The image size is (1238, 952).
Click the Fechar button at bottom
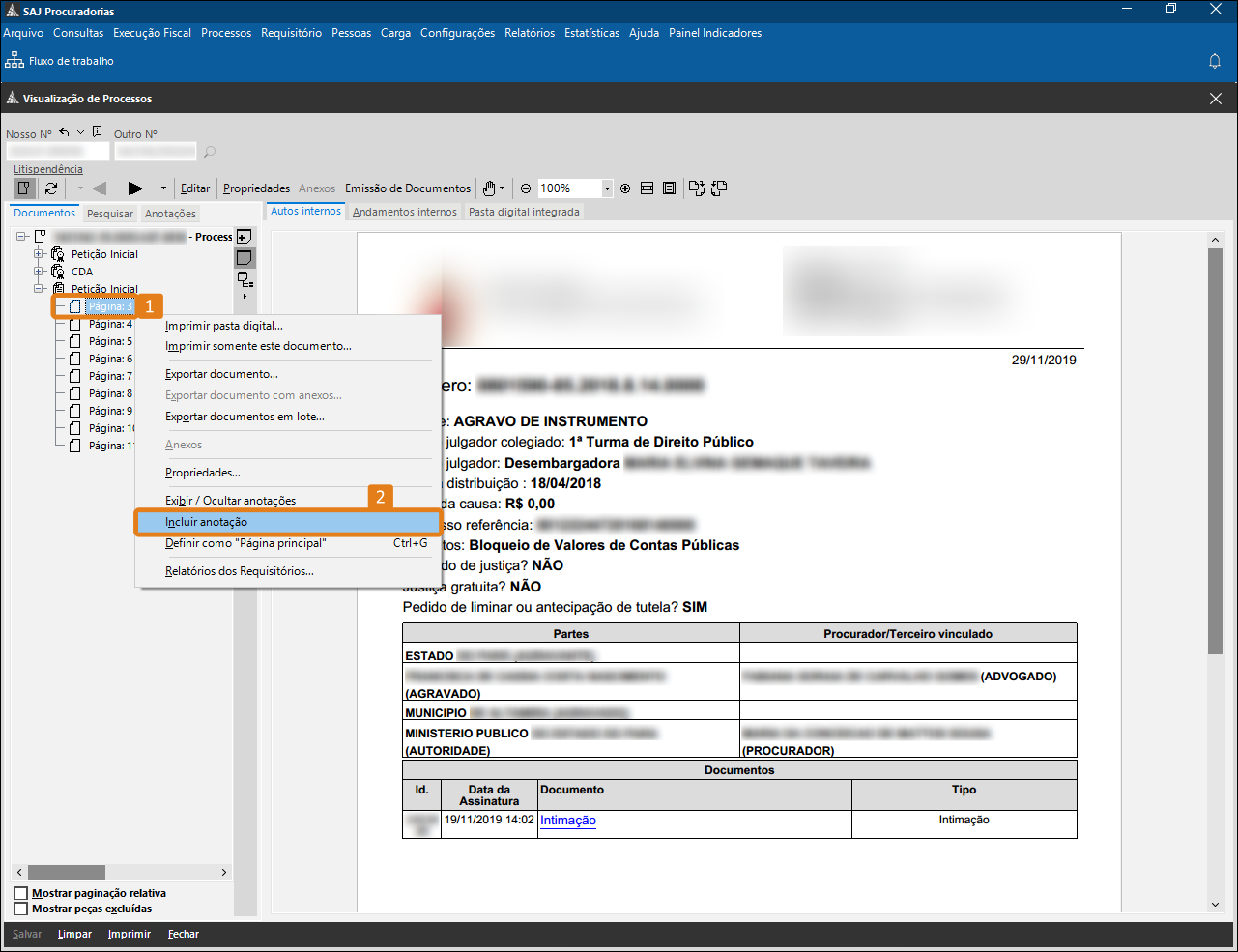click(183, 935)
